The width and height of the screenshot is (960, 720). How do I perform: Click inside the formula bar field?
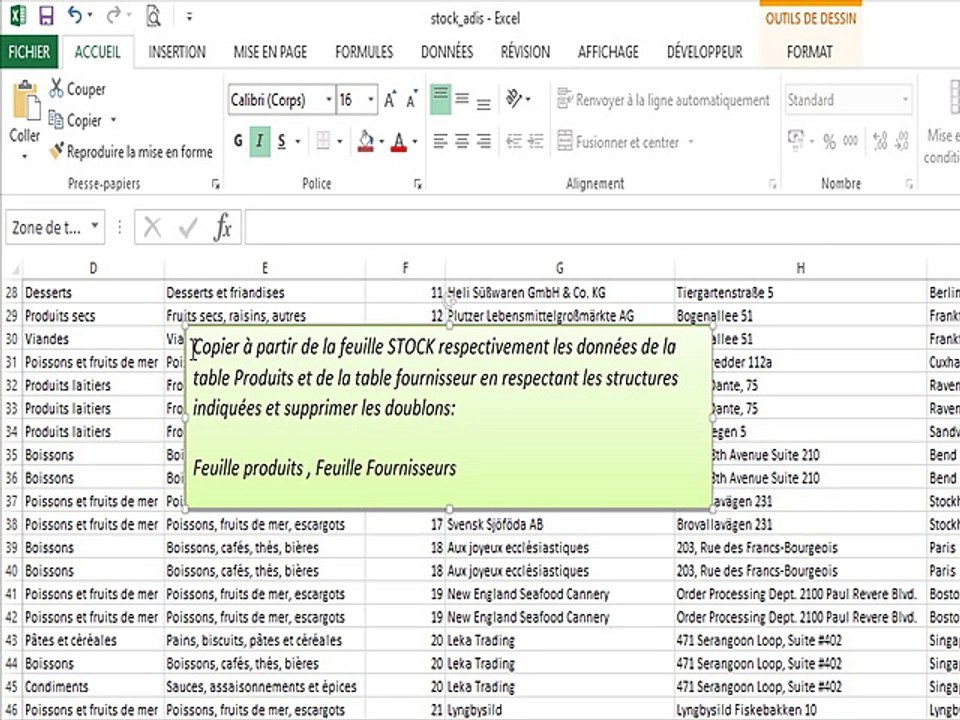click(602, 227)
